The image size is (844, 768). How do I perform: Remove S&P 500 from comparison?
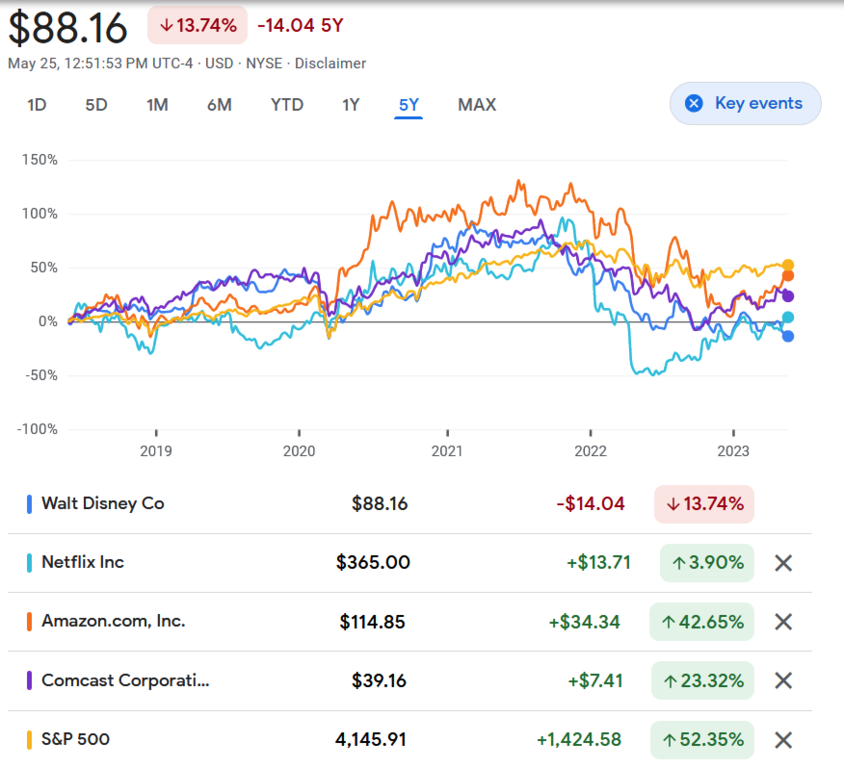784,740
